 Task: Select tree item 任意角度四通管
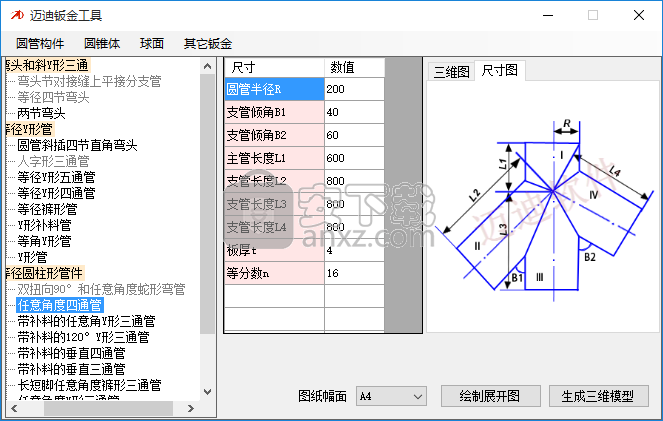click(x=60, y=305)
